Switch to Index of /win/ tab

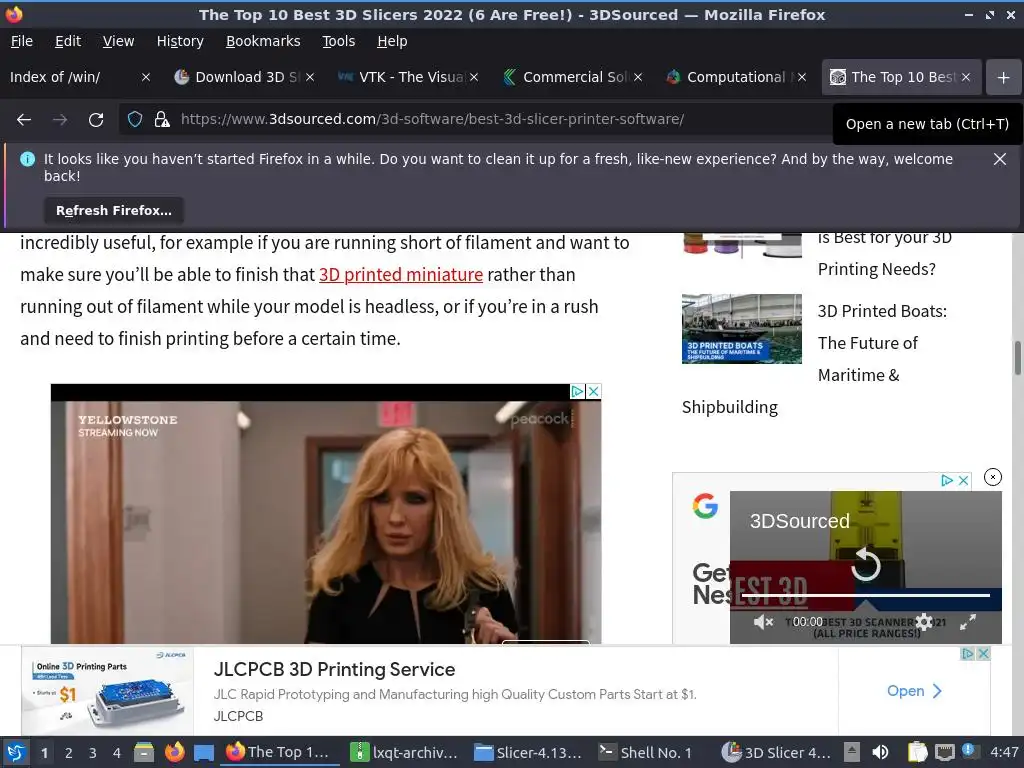69,77
